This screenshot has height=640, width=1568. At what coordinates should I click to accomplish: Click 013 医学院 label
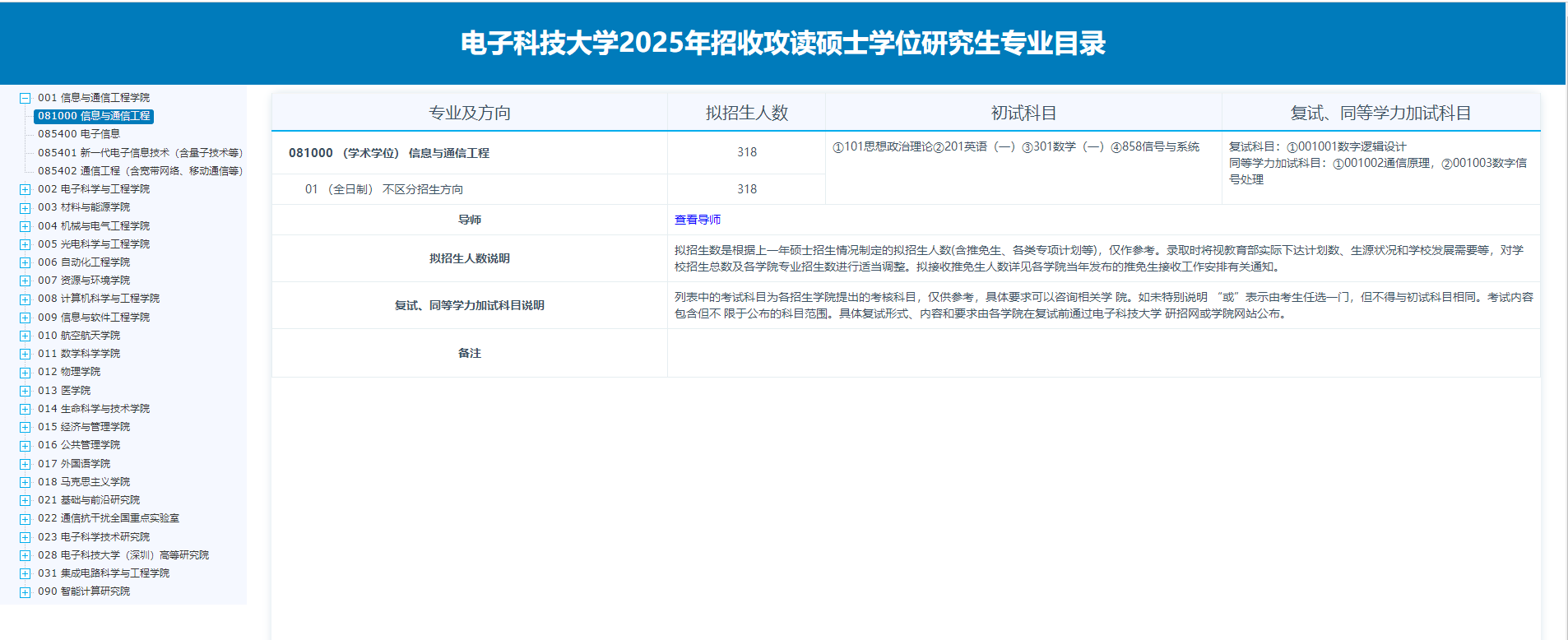tap(64, 391)
